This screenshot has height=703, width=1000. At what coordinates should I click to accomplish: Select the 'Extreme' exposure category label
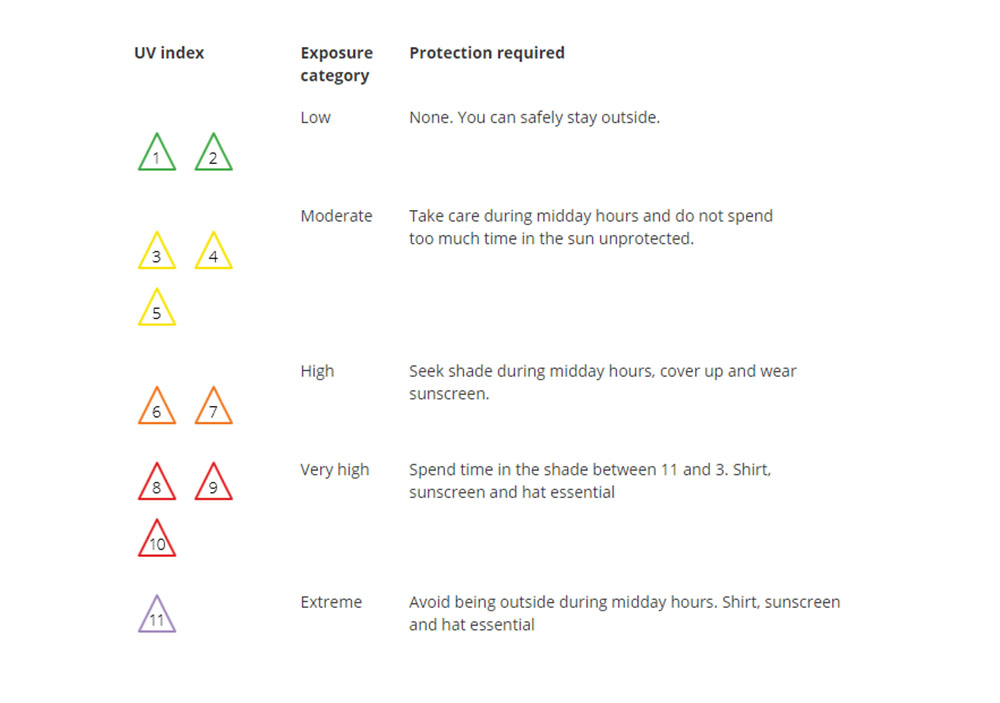click(x=332, y=602)
